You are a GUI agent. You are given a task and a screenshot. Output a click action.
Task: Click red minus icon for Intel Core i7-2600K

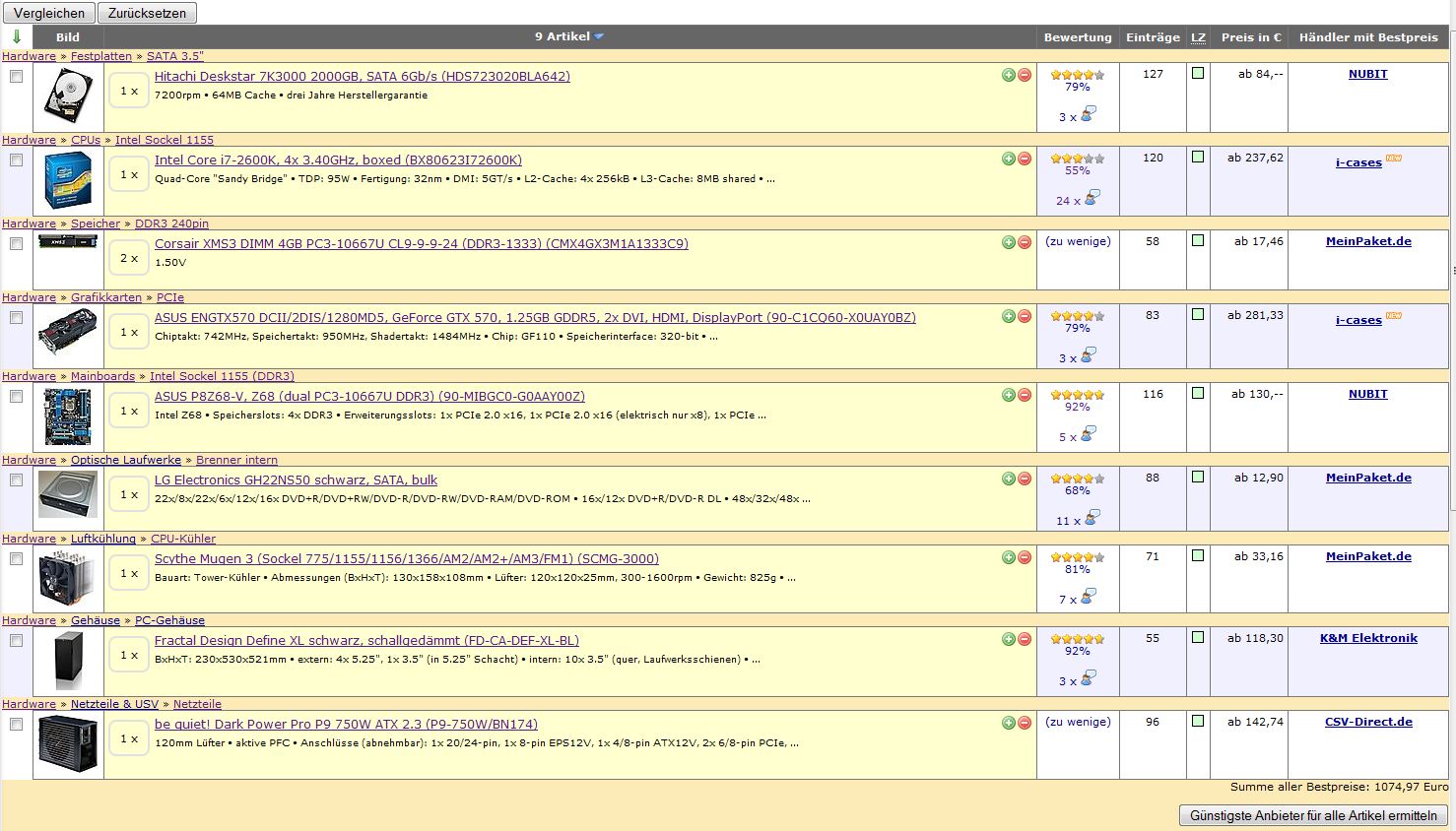tap(1025, 159)
